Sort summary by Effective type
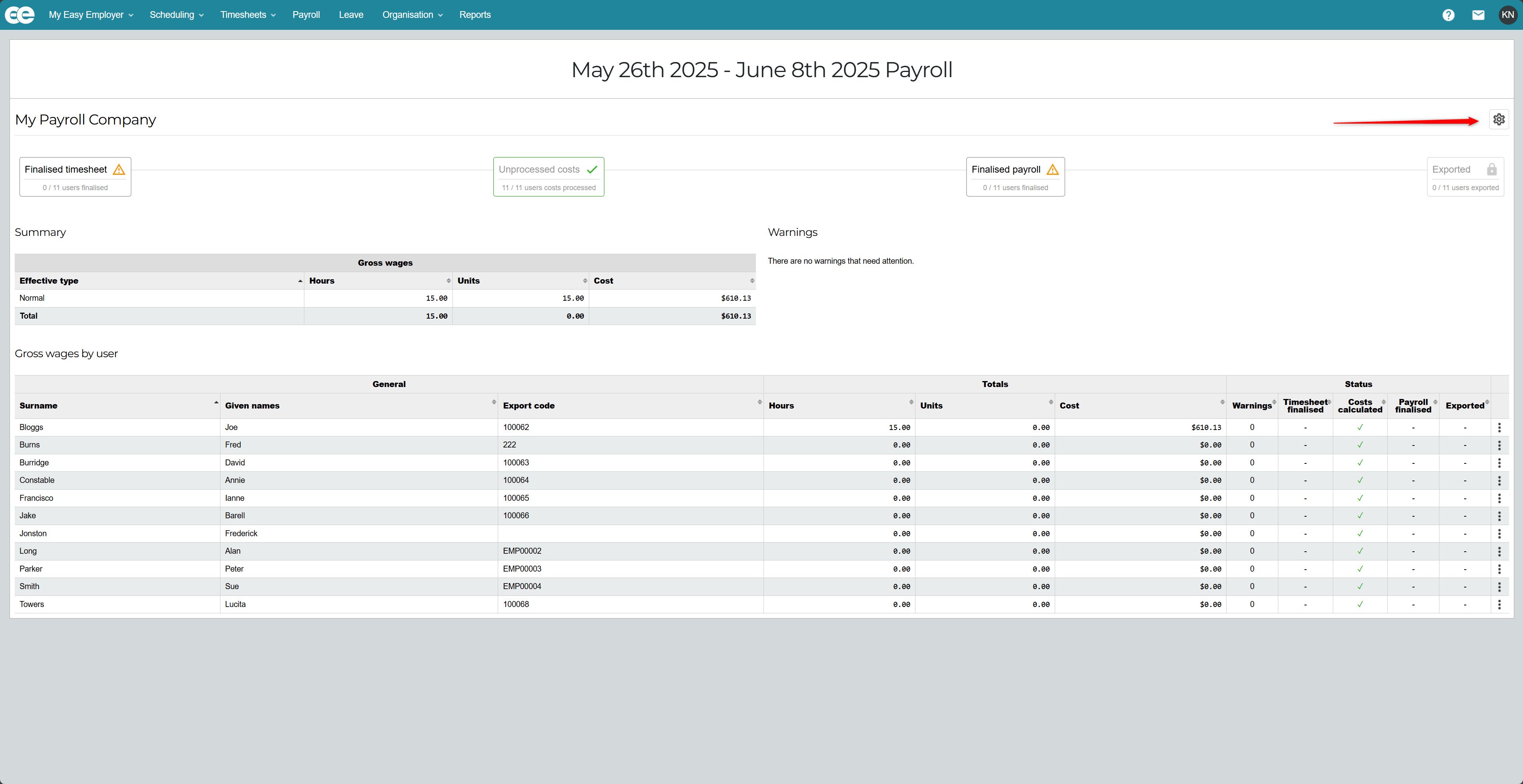Screen dimensions: 1523x784 click(x=160, y=281)
